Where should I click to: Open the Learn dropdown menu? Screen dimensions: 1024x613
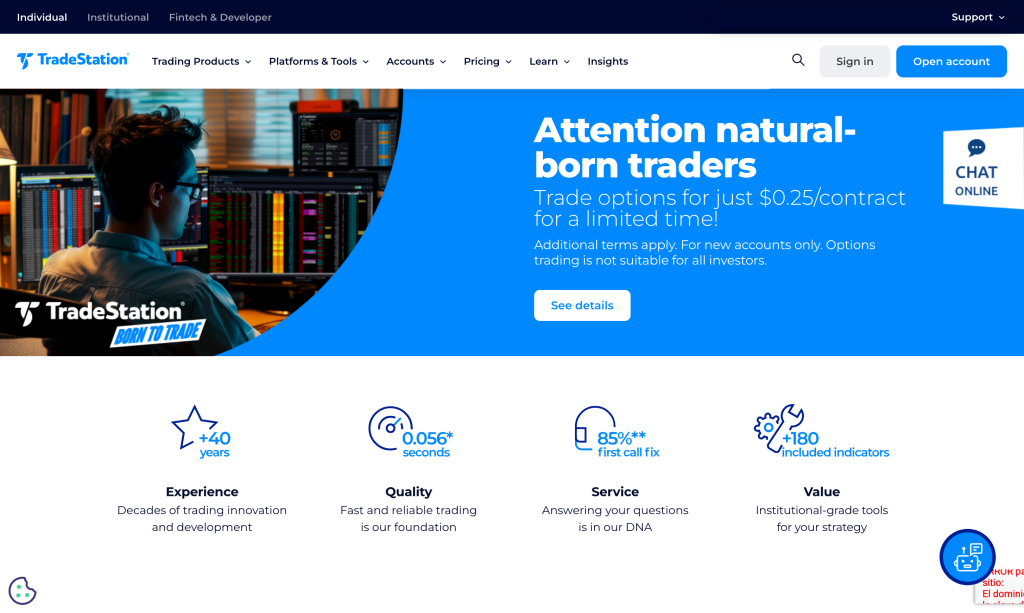coord(549,61)
